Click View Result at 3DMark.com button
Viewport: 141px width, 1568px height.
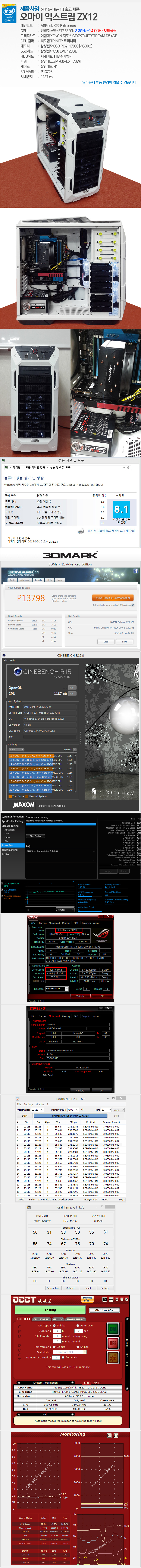(113, 598)
